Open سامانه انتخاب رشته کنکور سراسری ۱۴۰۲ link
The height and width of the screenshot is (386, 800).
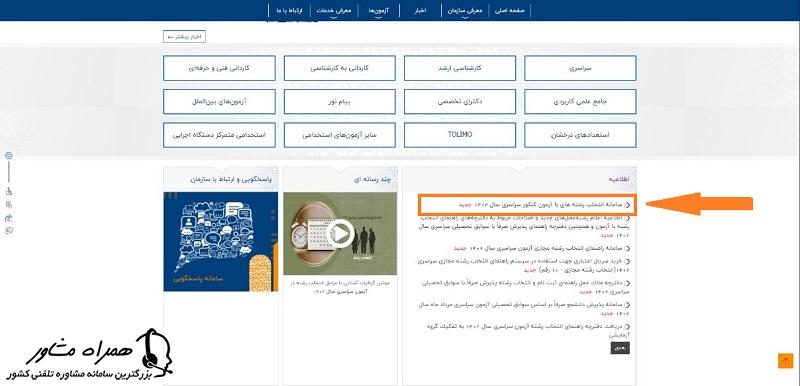click(544, 204)
